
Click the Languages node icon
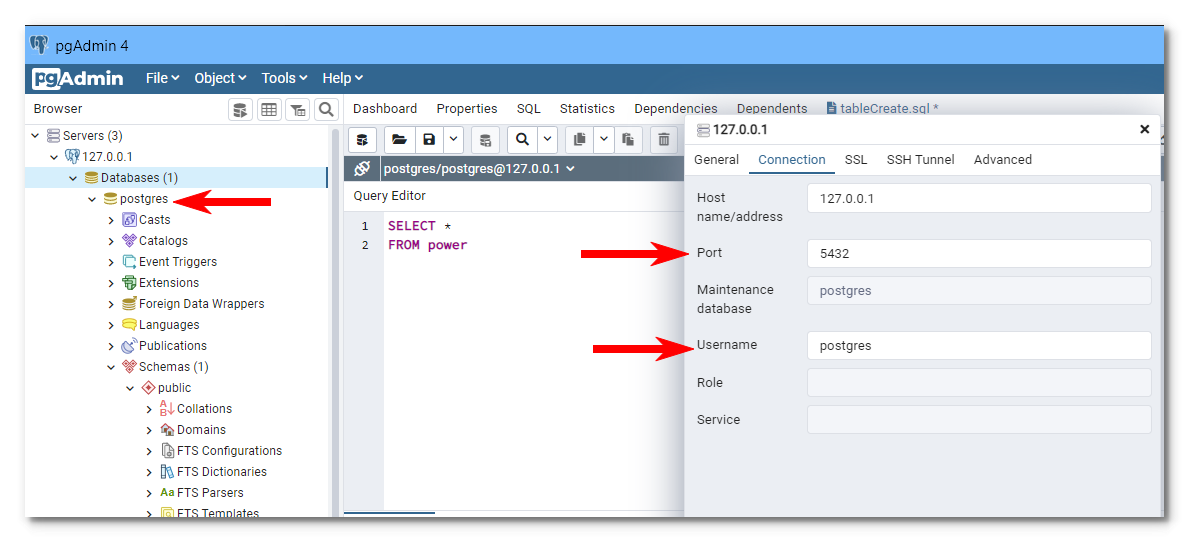129,324
